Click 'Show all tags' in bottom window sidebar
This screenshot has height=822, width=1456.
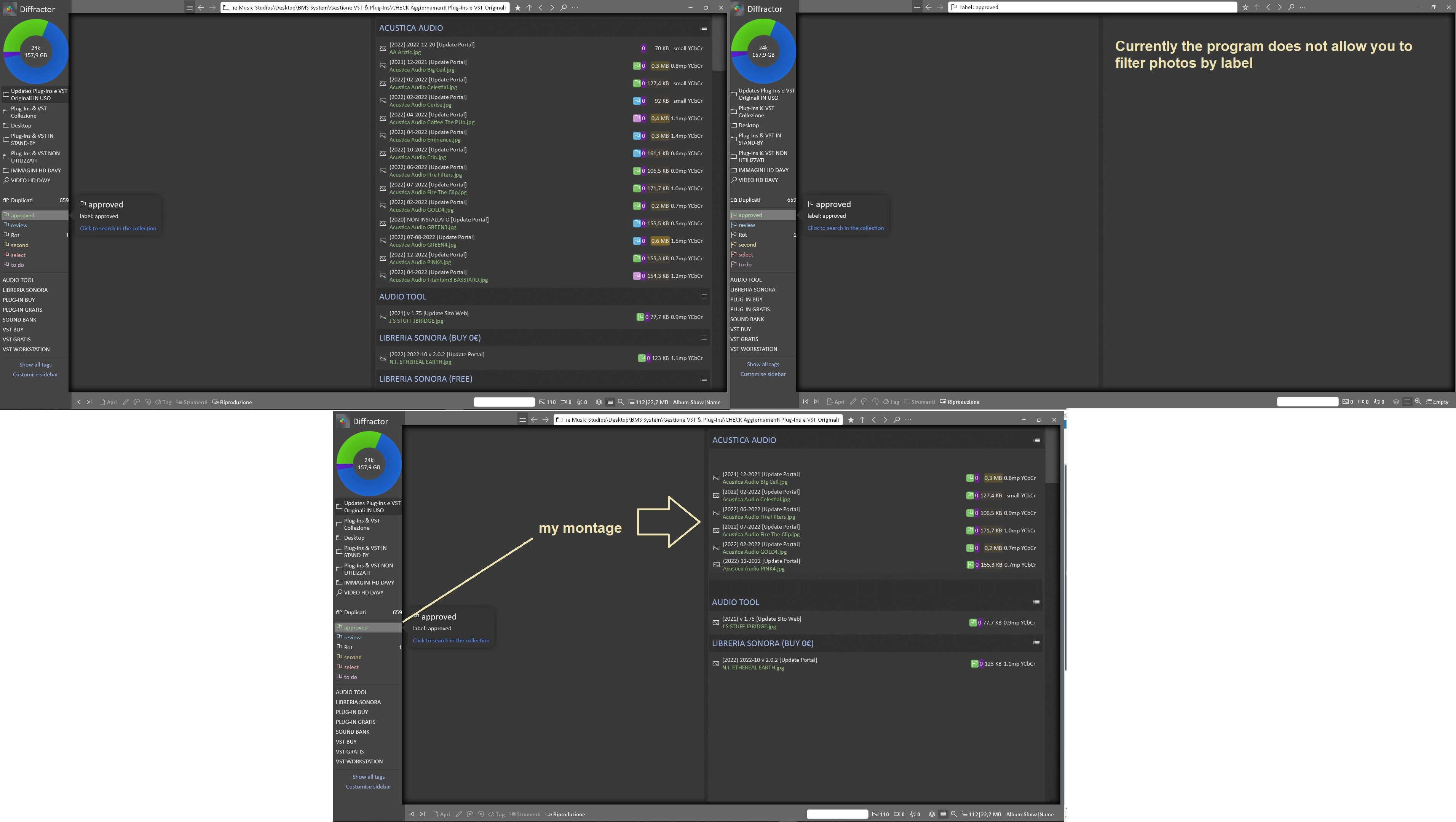(368, 776)
